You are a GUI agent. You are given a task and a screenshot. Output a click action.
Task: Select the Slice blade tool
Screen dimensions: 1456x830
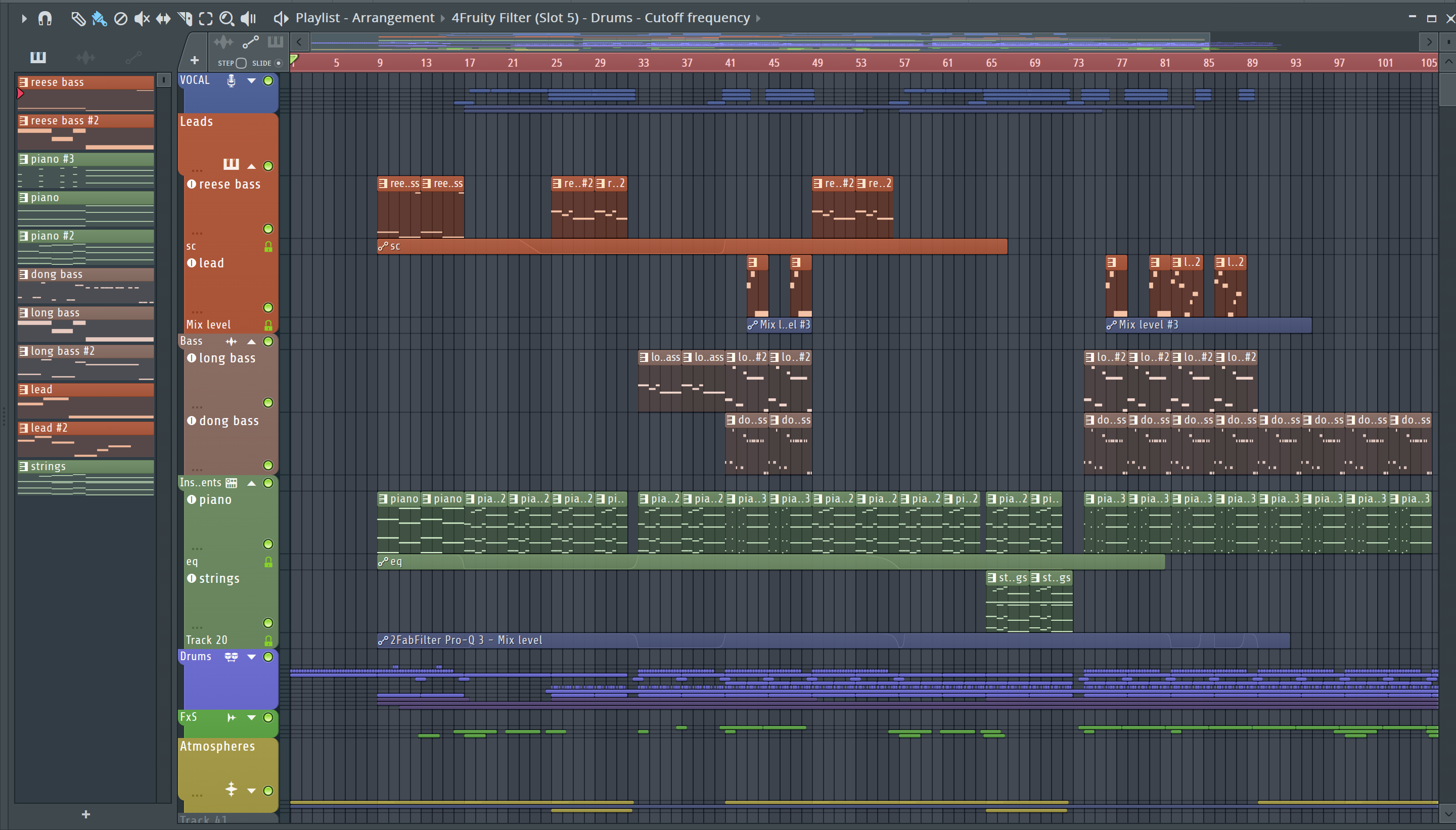(x=185, y=18)
